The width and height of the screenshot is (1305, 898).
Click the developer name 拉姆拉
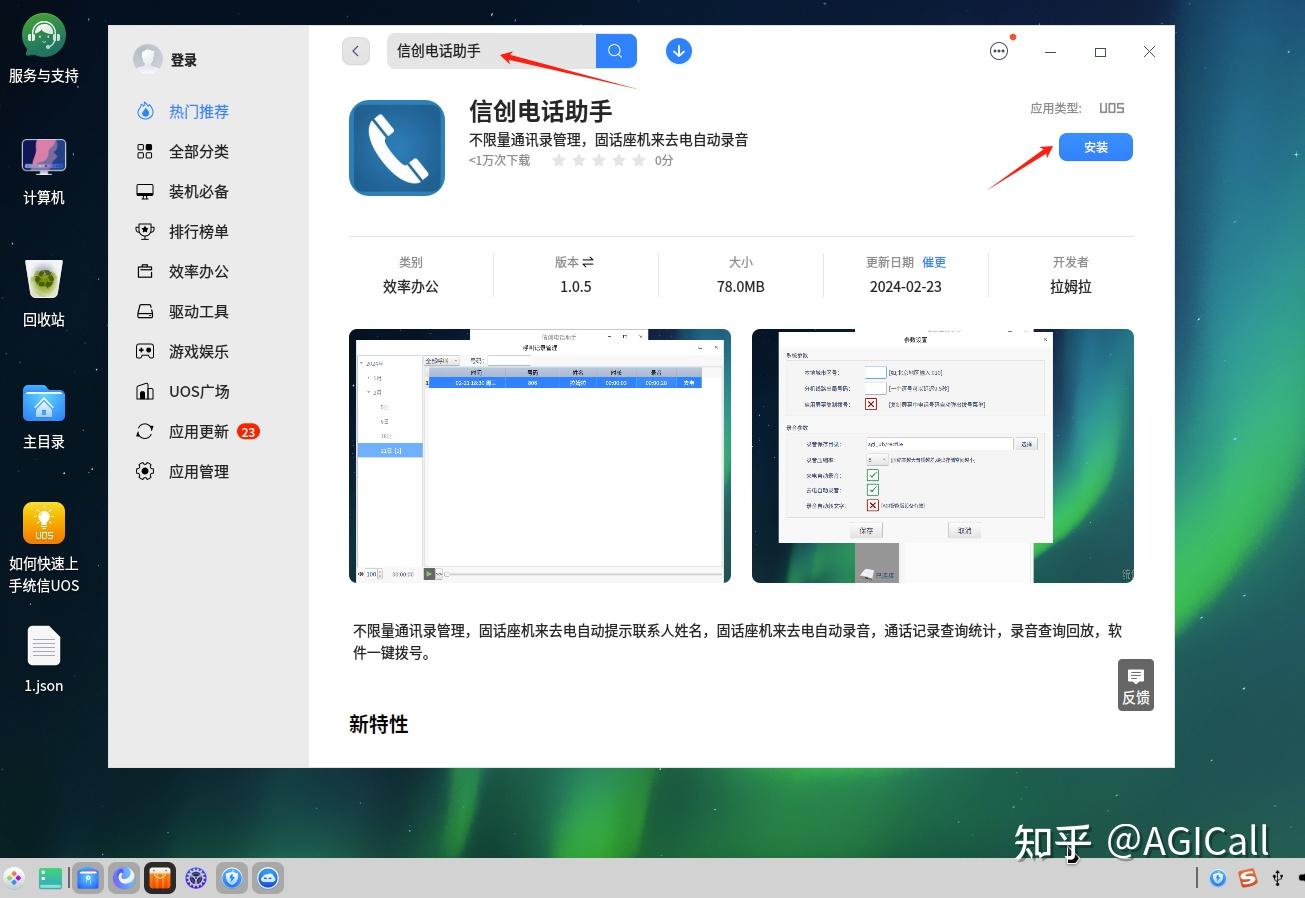[x=1071, y=286]
